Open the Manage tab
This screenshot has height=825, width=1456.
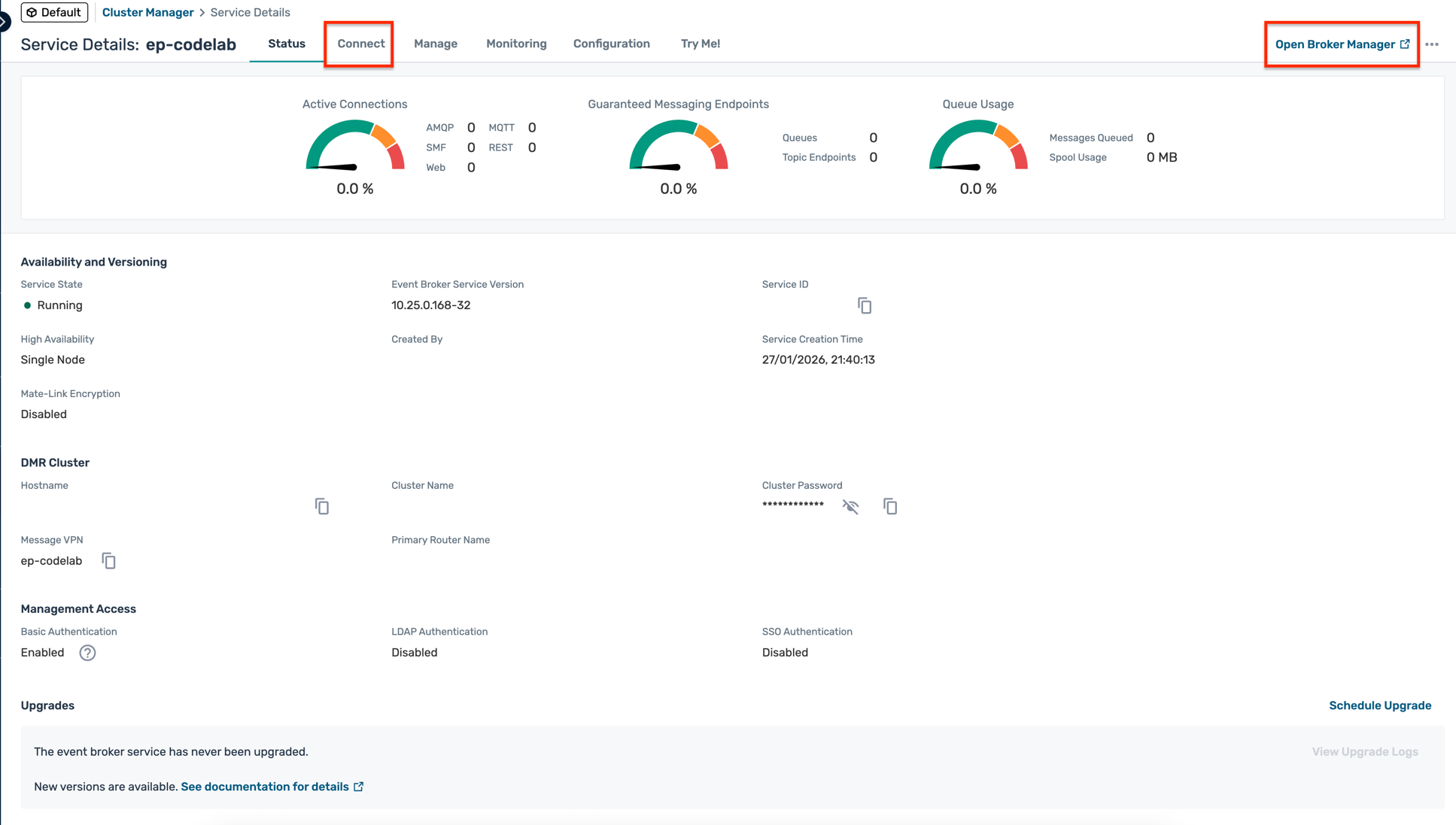(435, 44)
